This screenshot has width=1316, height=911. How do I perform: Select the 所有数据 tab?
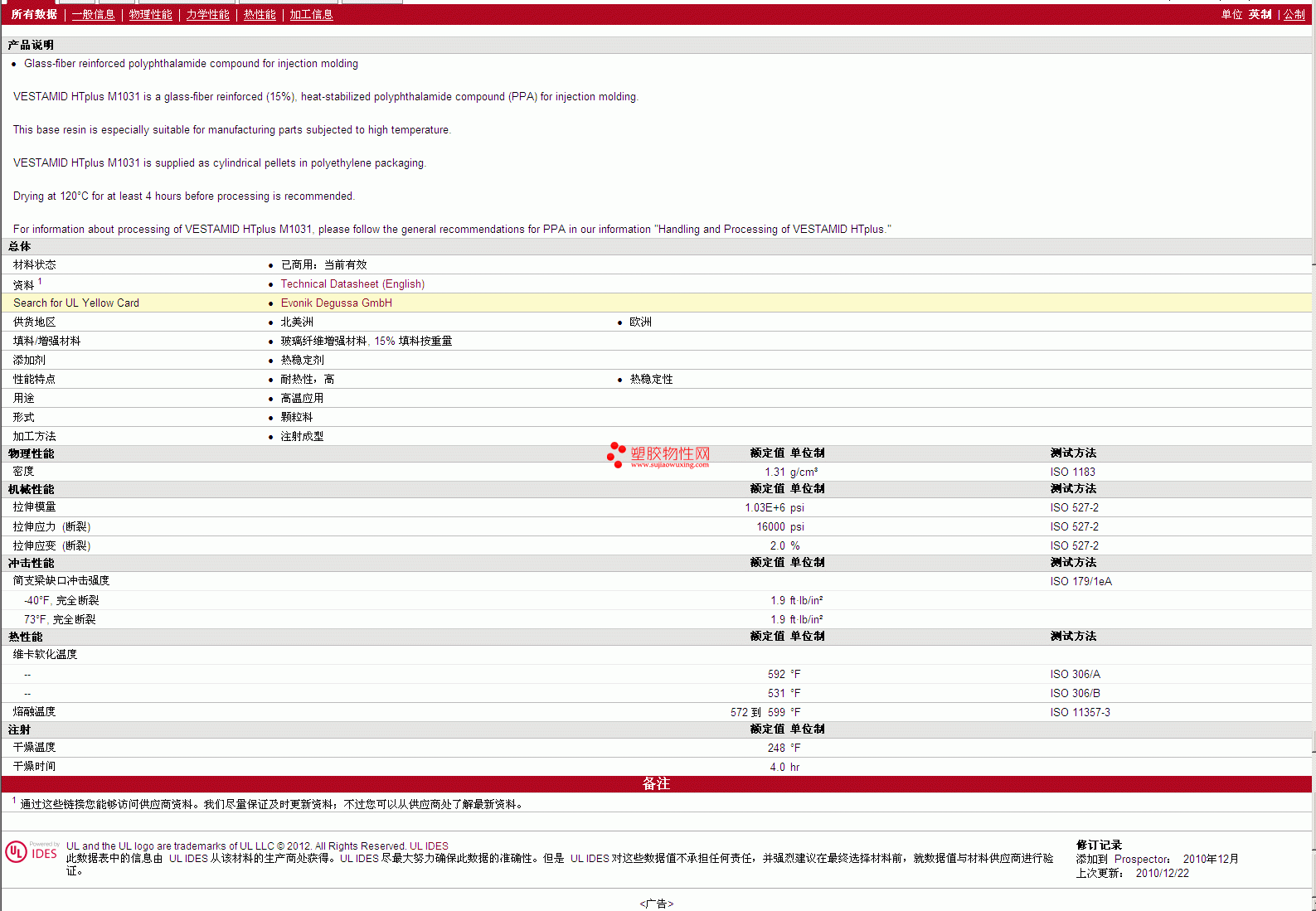(x=34, y=15)
